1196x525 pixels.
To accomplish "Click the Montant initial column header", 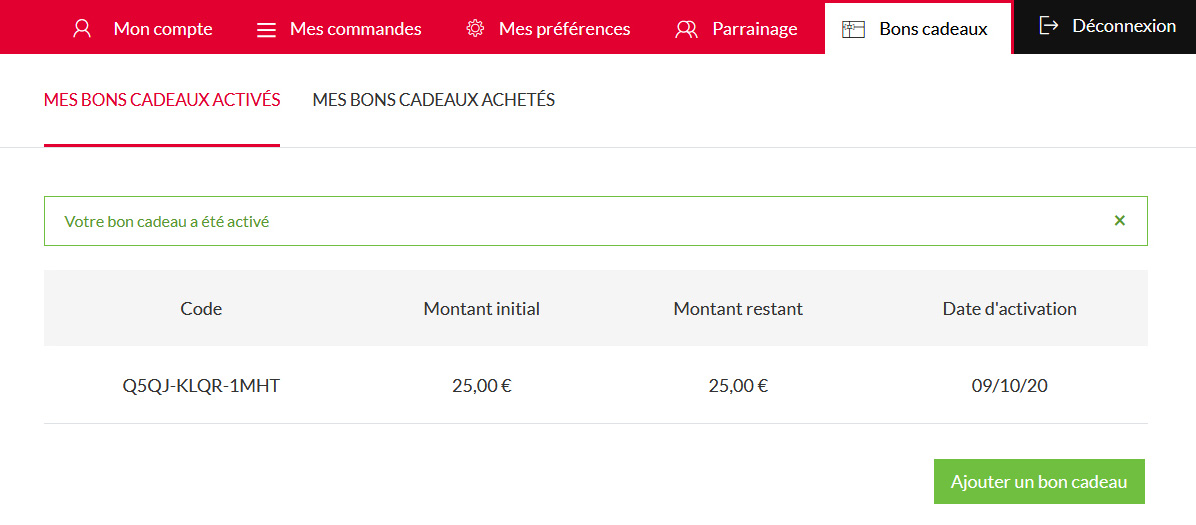I will pyautogui.click(x=482, y=309).
